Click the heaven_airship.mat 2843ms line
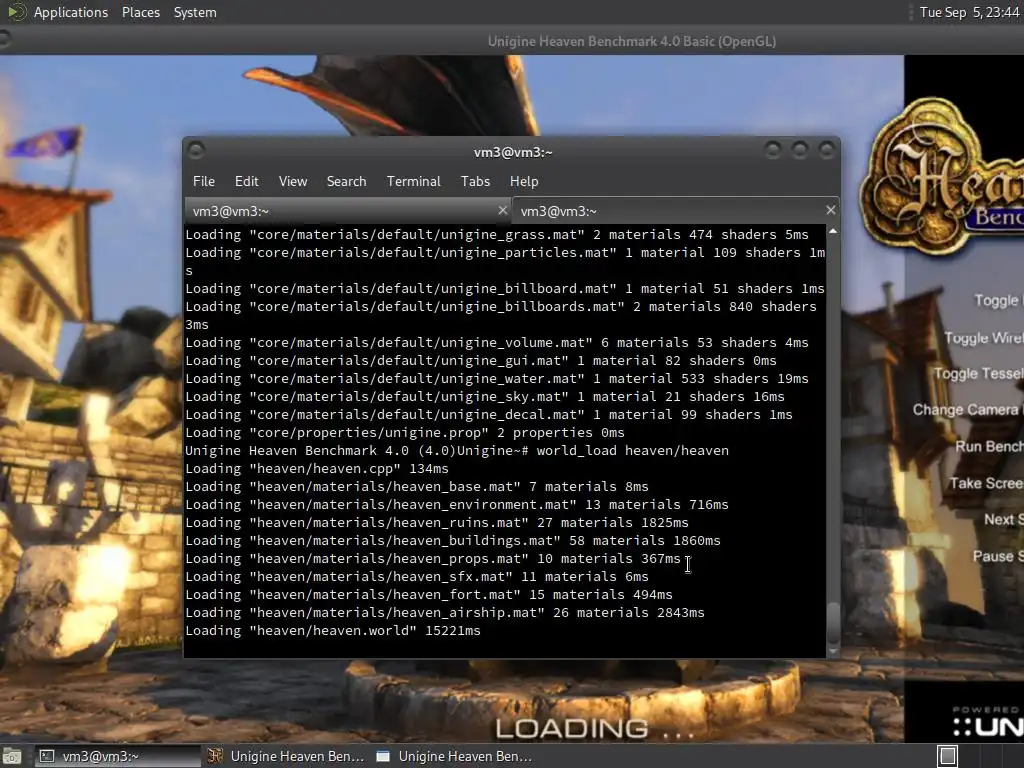Viewport: 1024px width, 768px height. tap(445, 613)
